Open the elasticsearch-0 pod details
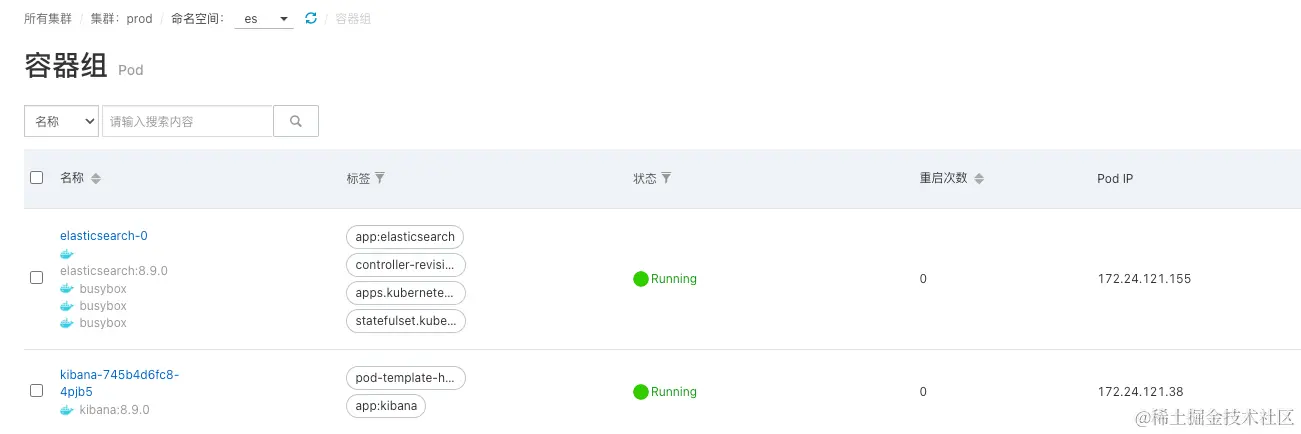 [x=104, y=236]
